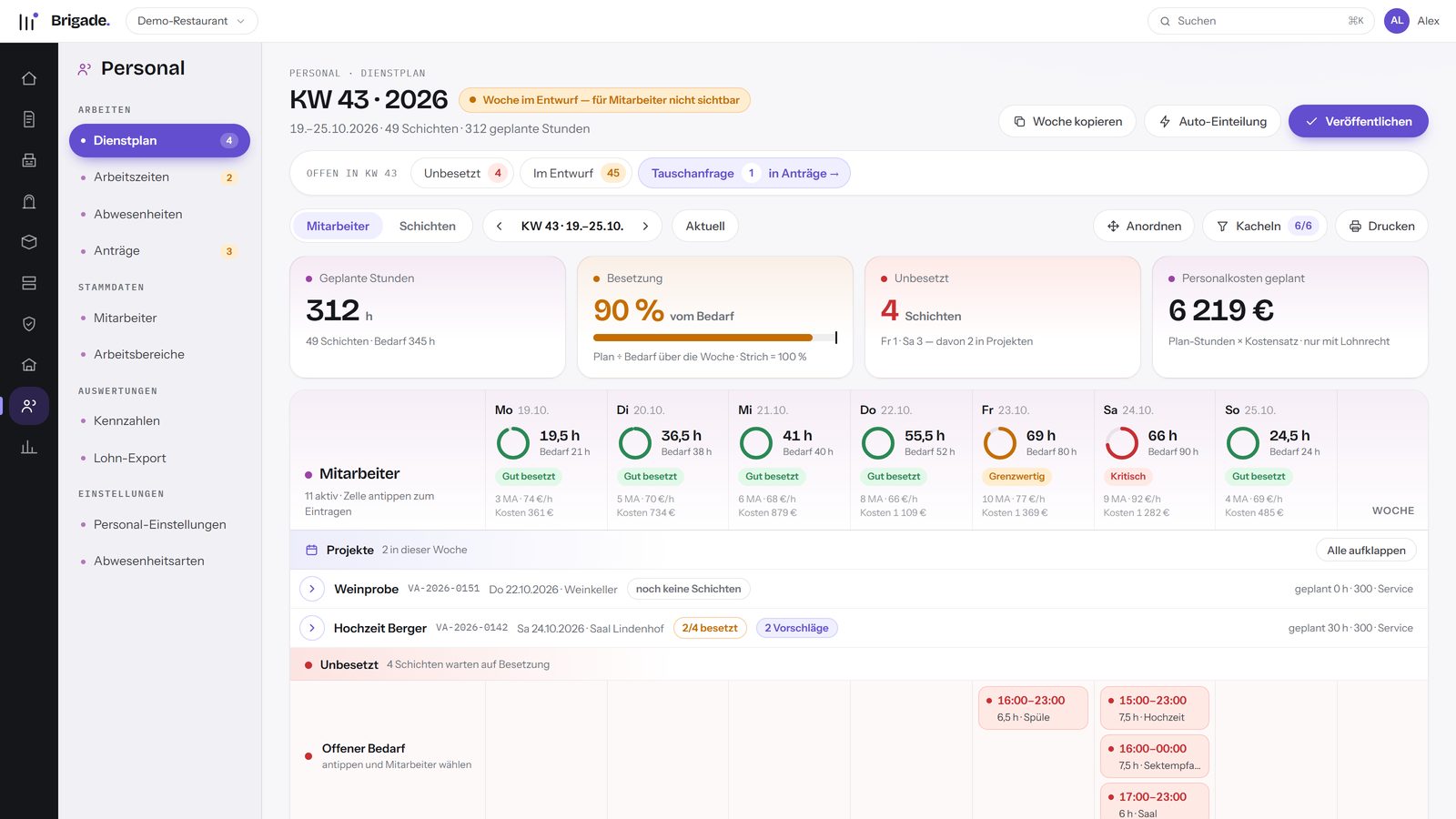Expand the Weinprobe project row
Viewport: 1456px width, 819px height.
(x=312, y=589)
